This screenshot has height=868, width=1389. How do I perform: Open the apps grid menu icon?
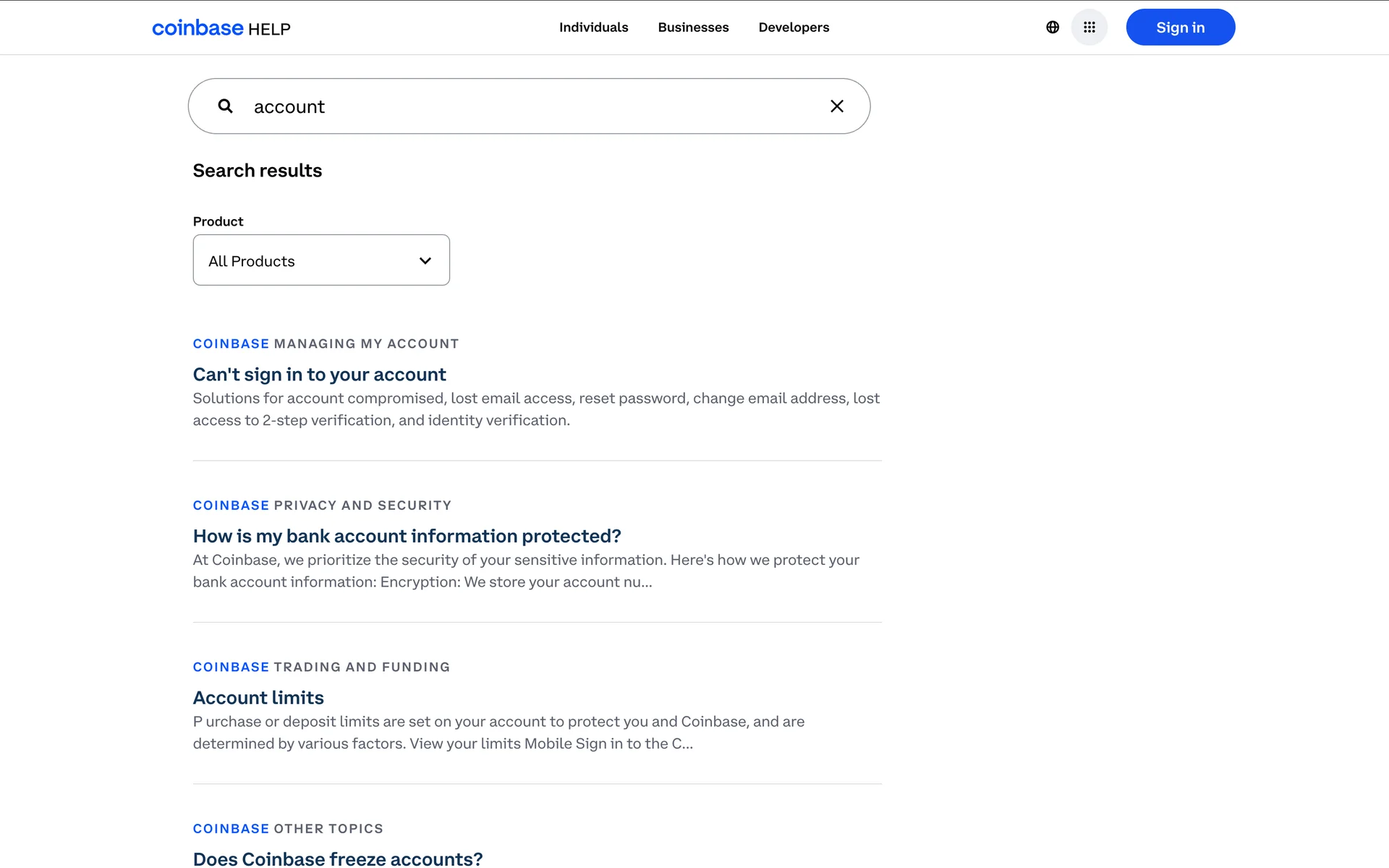tap(1089, 27)
